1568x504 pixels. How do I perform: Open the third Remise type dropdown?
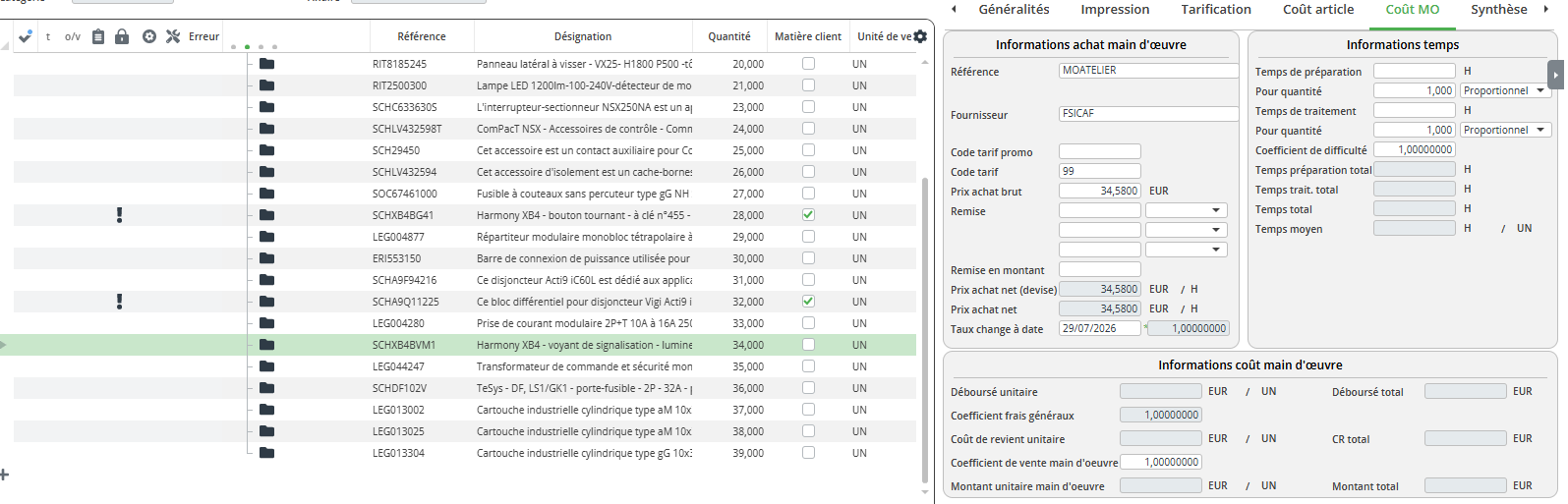point(1187,250)
